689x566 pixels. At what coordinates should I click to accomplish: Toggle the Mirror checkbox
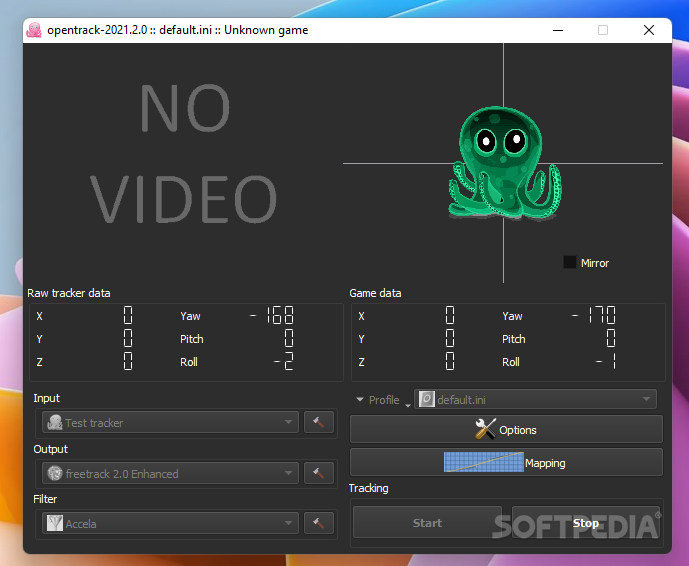(x=569, y=262)
